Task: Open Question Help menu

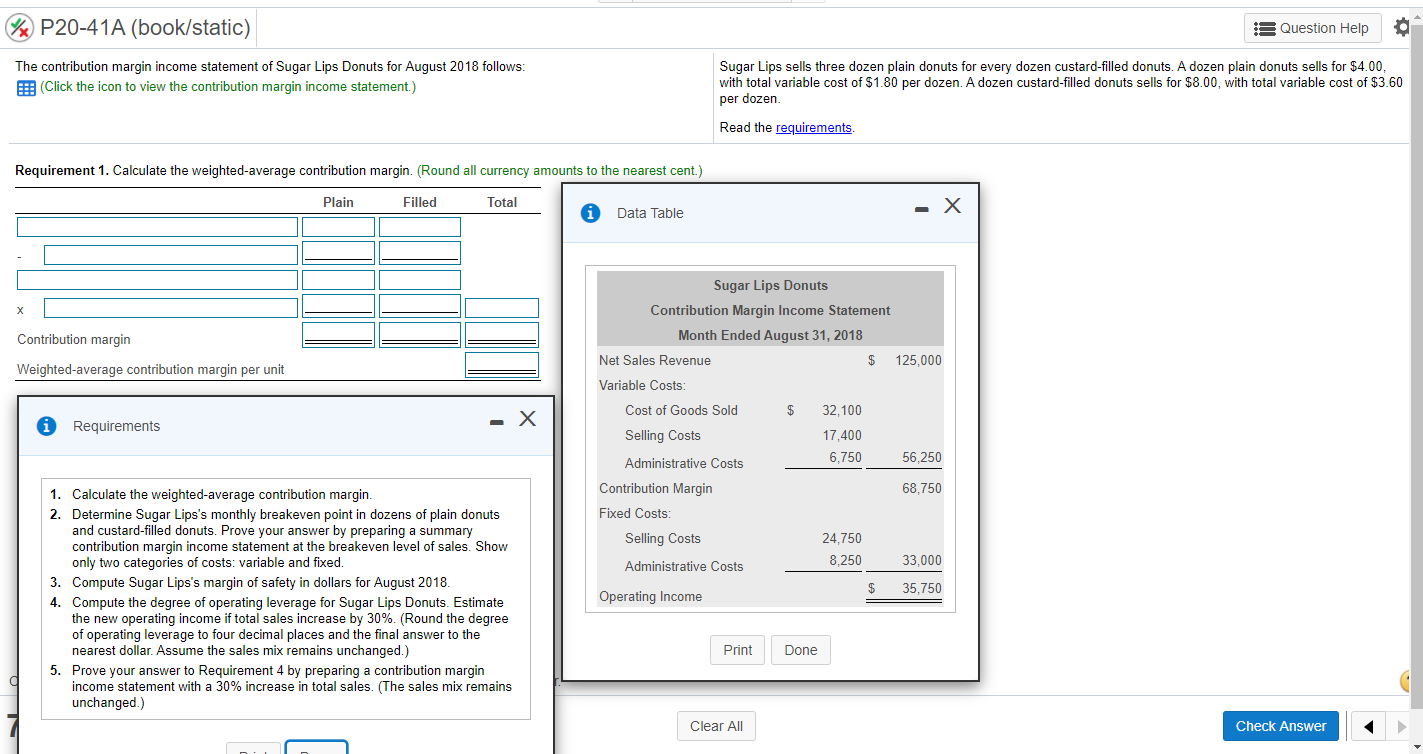Action: coord(1312,28)
